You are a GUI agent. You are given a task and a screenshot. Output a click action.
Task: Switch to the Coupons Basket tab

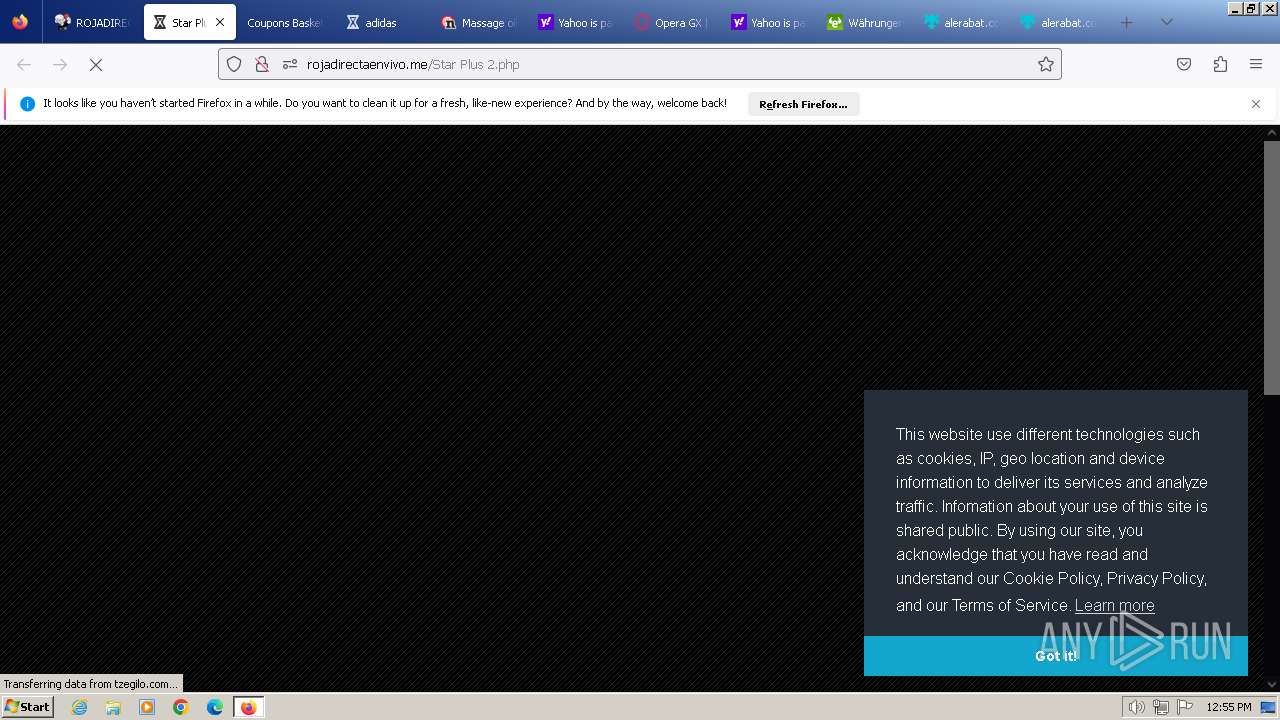[284, 22]
